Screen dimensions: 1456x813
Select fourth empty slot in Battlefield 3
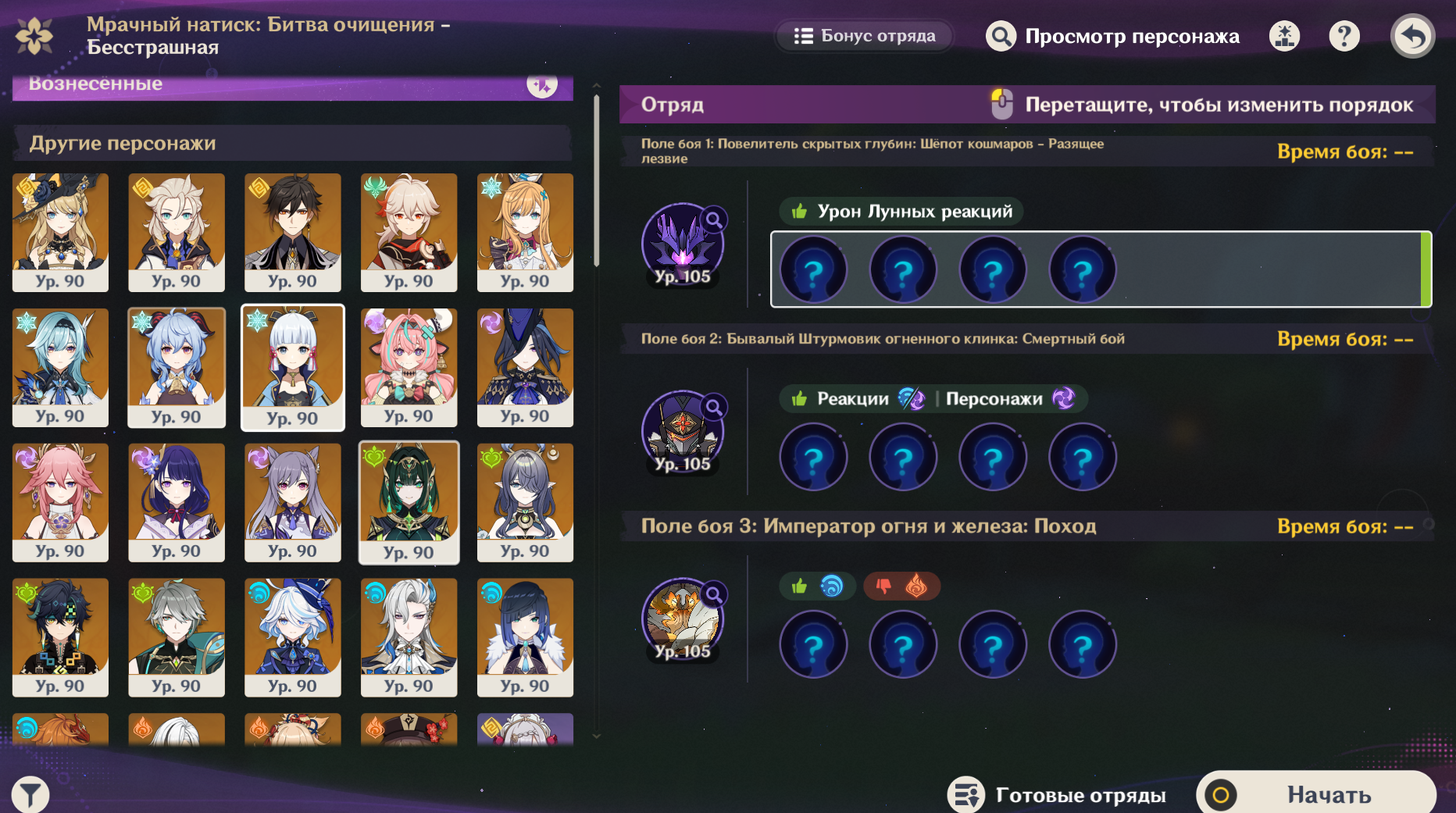pyautogui.click(x=1083, y=645)
